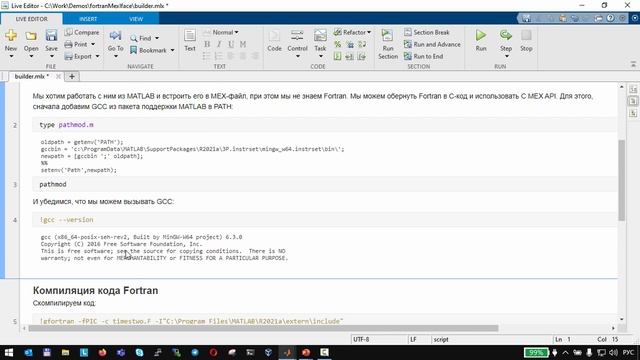This screenshot has width=640, height=360.
Task: Click the quick access save icon
Action: [x=526, y=18]
